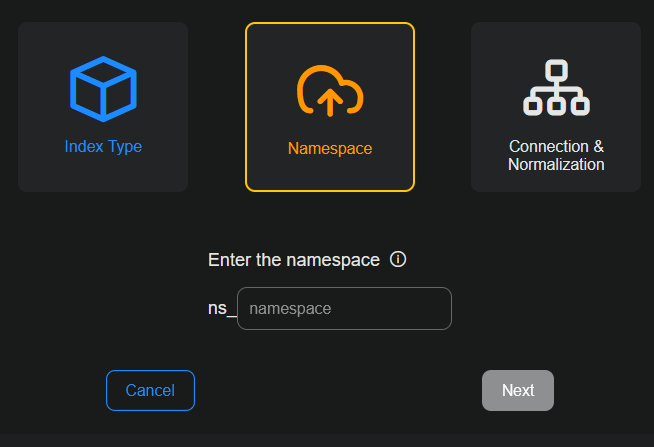The width and height of the screenshot is (654, 447).
Task: Open the Connection & Normalization step label
Action: 556,155
